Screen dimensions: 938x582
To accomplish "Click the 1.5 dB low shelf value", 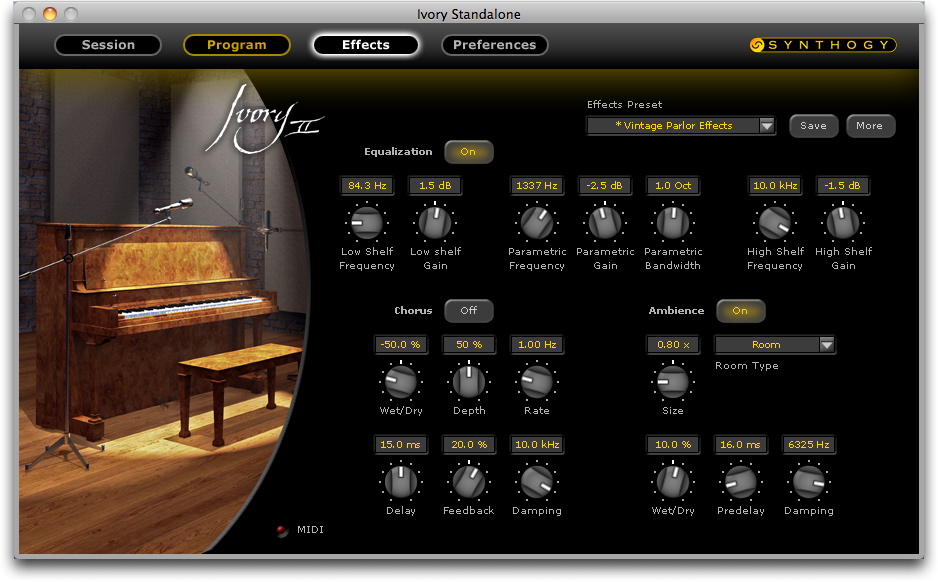I will [x=435, y=185].
